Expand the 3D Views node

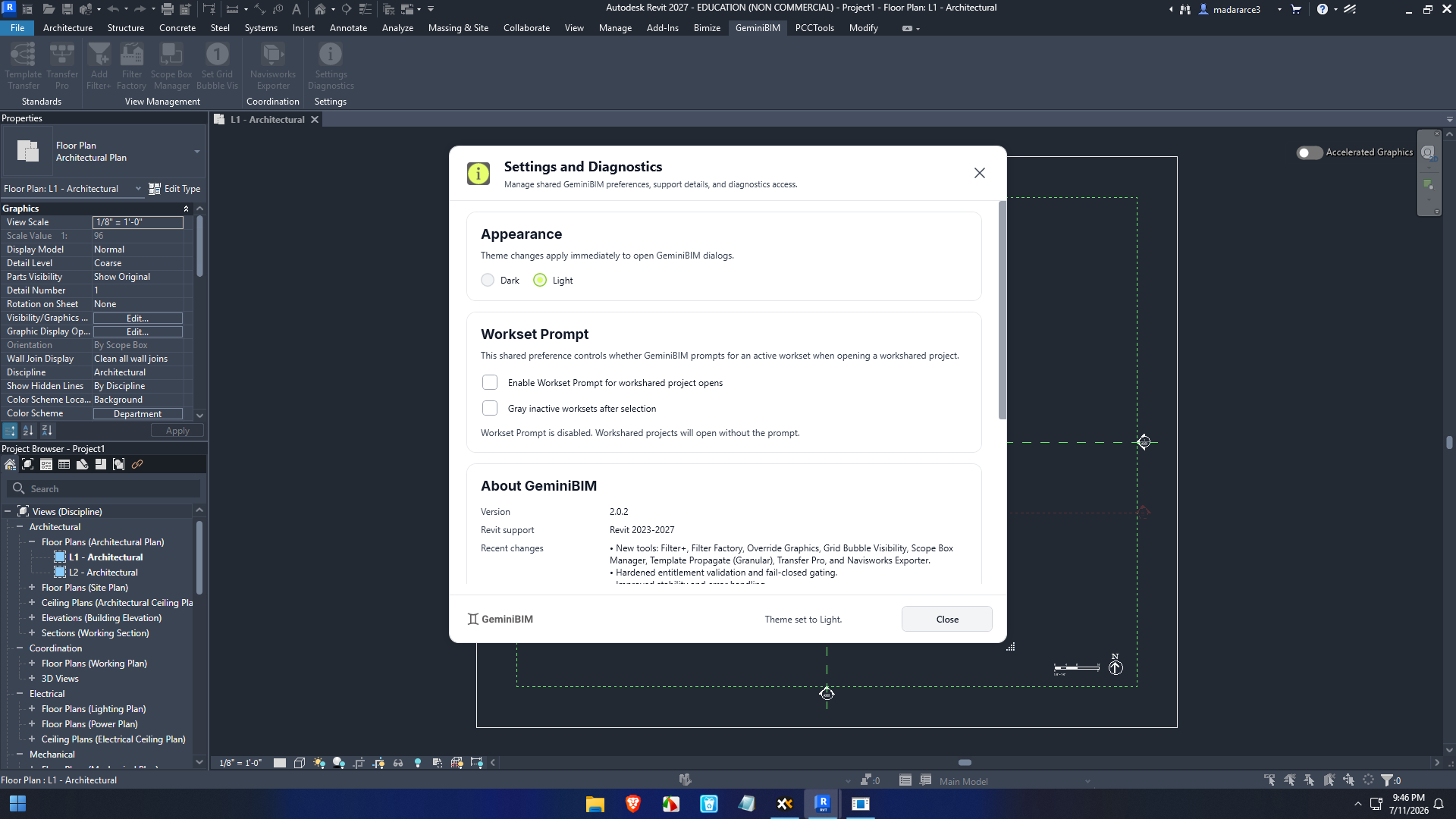tap(32, 679)
